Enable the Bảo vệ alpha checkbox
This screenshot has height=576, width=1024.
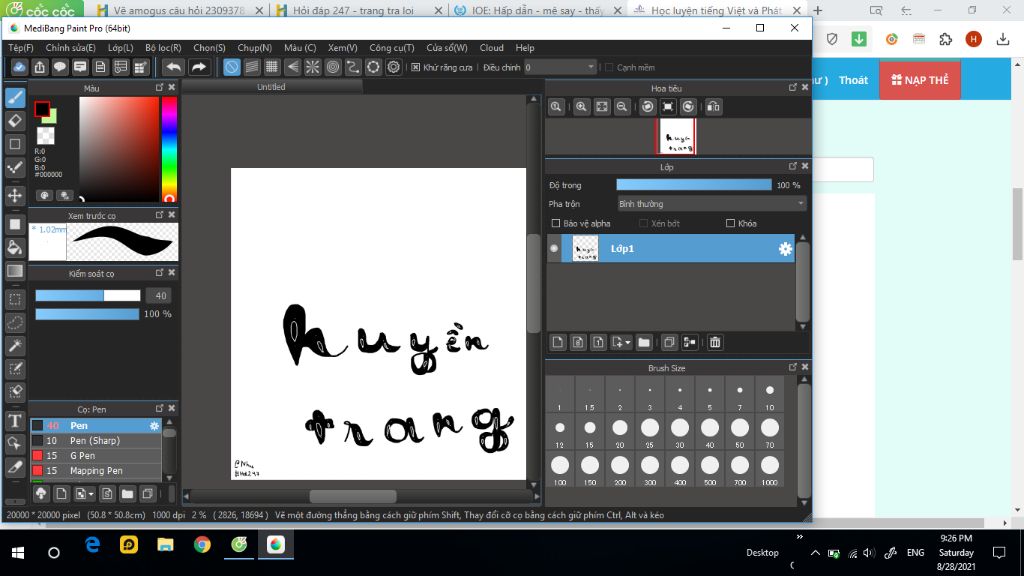[x=556, y=223]
